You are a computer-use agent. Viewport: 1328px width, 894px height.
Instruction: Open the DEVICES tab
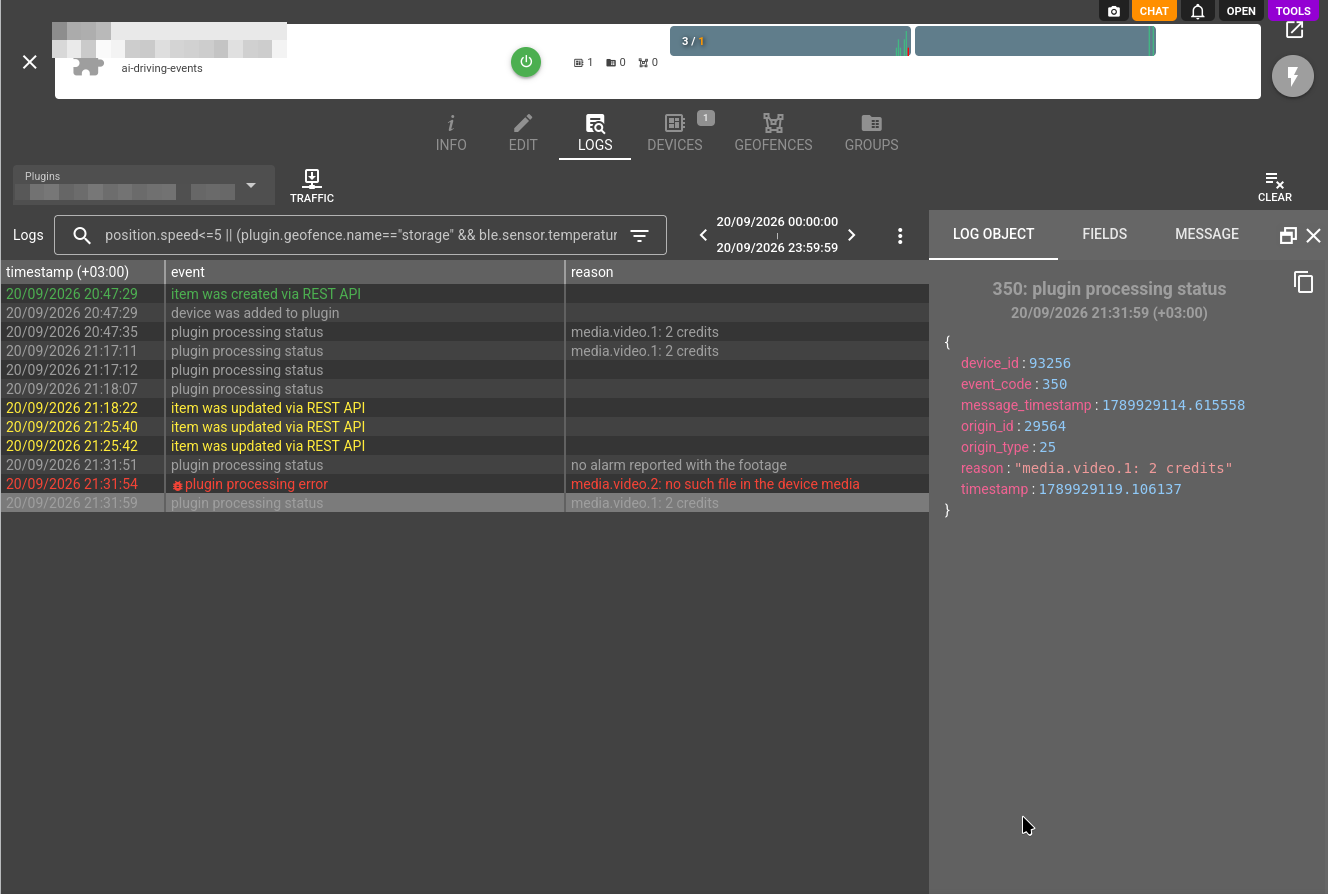click(x=675, y=133)
